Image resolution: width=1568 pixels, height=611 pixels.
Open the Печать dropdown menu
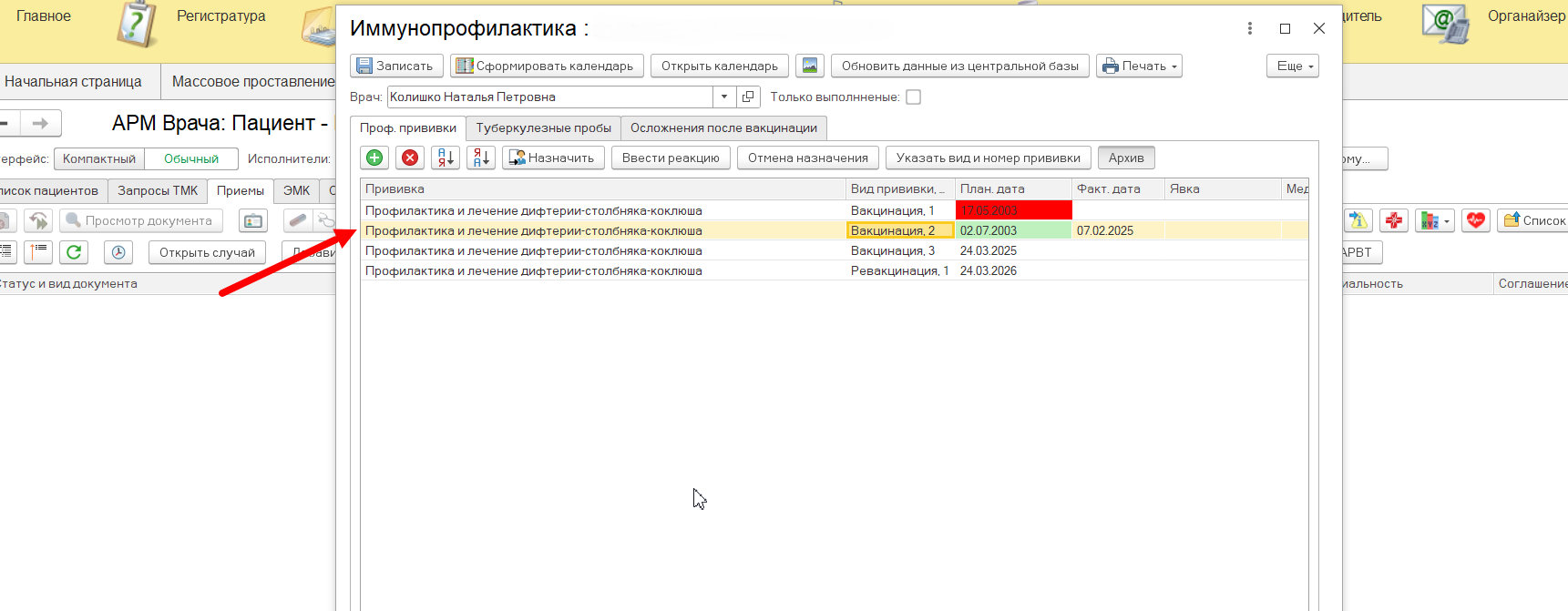tap(1139, 66)
